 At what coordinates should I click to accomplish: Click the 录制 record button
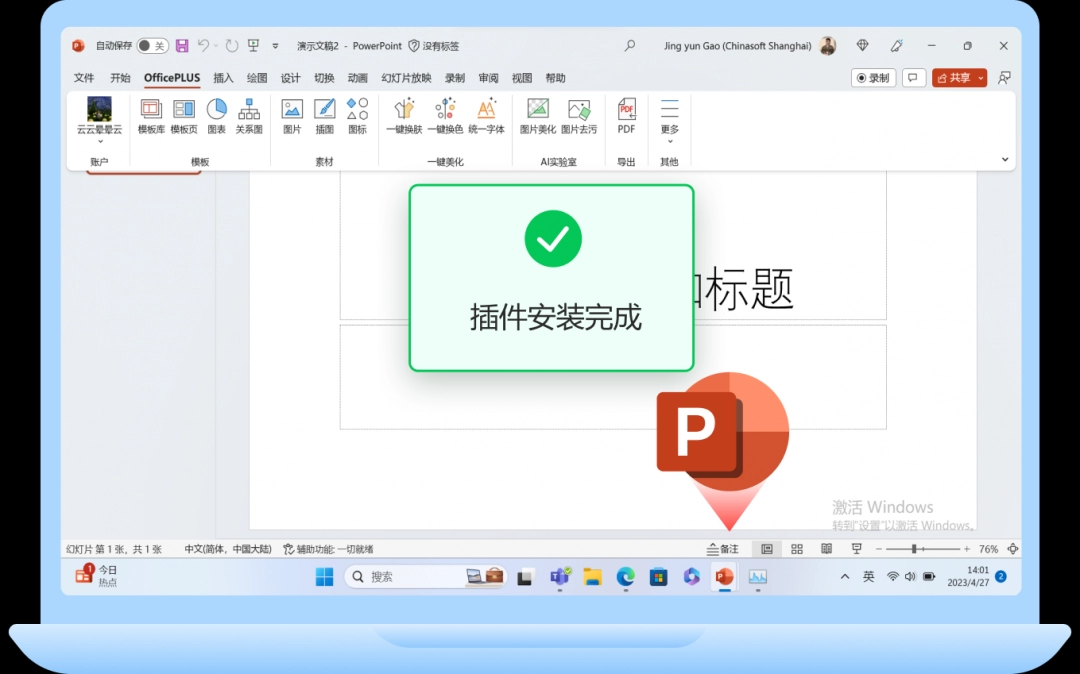coord(872,77)
